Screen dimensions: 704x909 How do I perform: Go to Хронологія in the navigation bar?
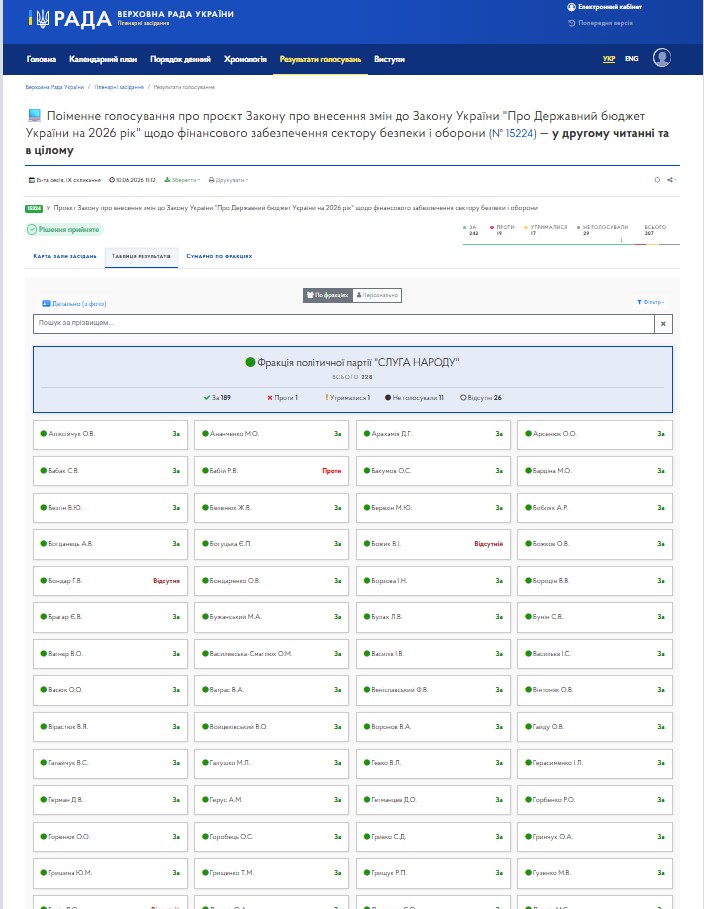245,59
